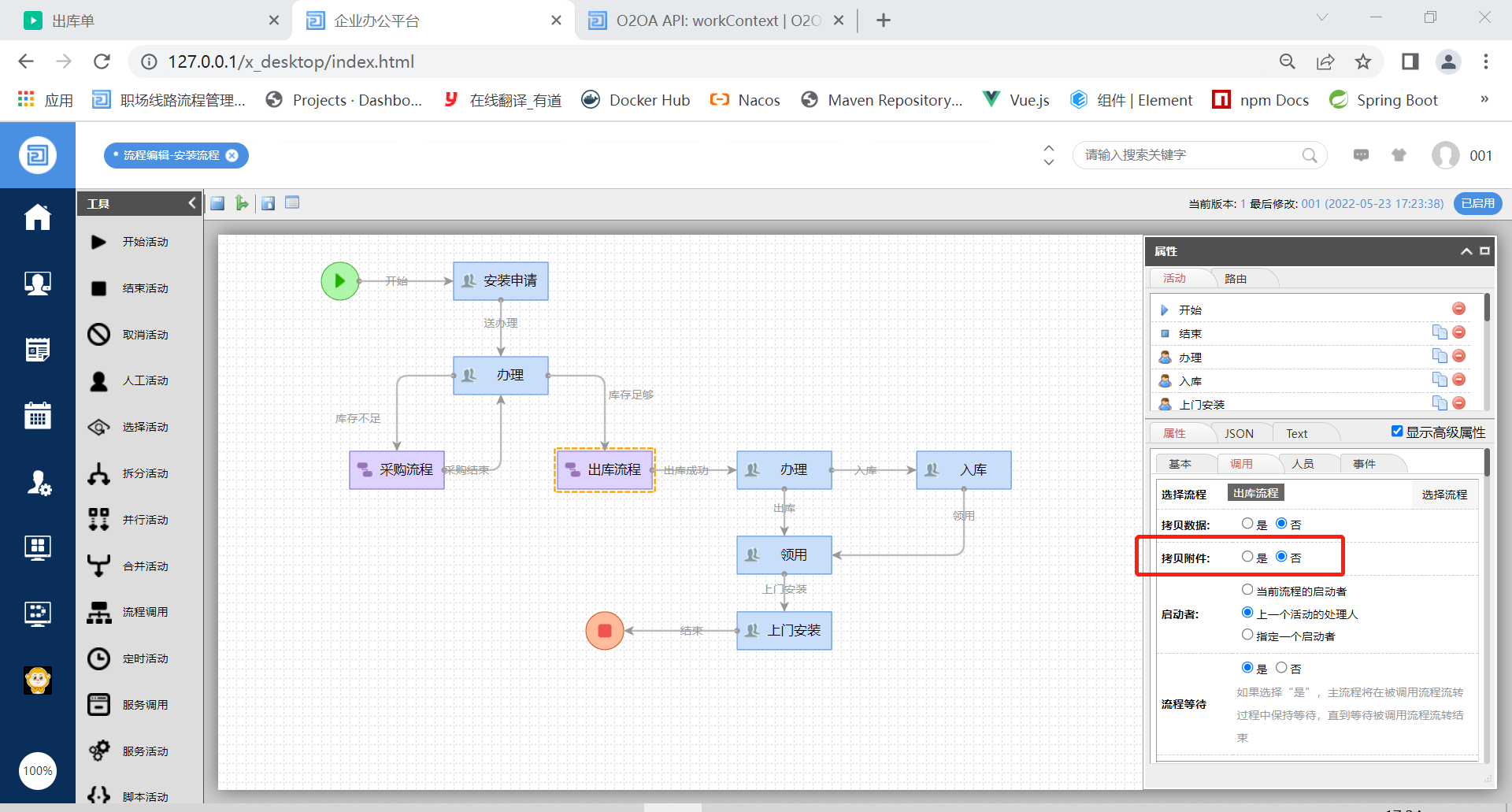Set 拷贝附件 to 是
The image size is (1512, 812).
[x=1247, y=557]
